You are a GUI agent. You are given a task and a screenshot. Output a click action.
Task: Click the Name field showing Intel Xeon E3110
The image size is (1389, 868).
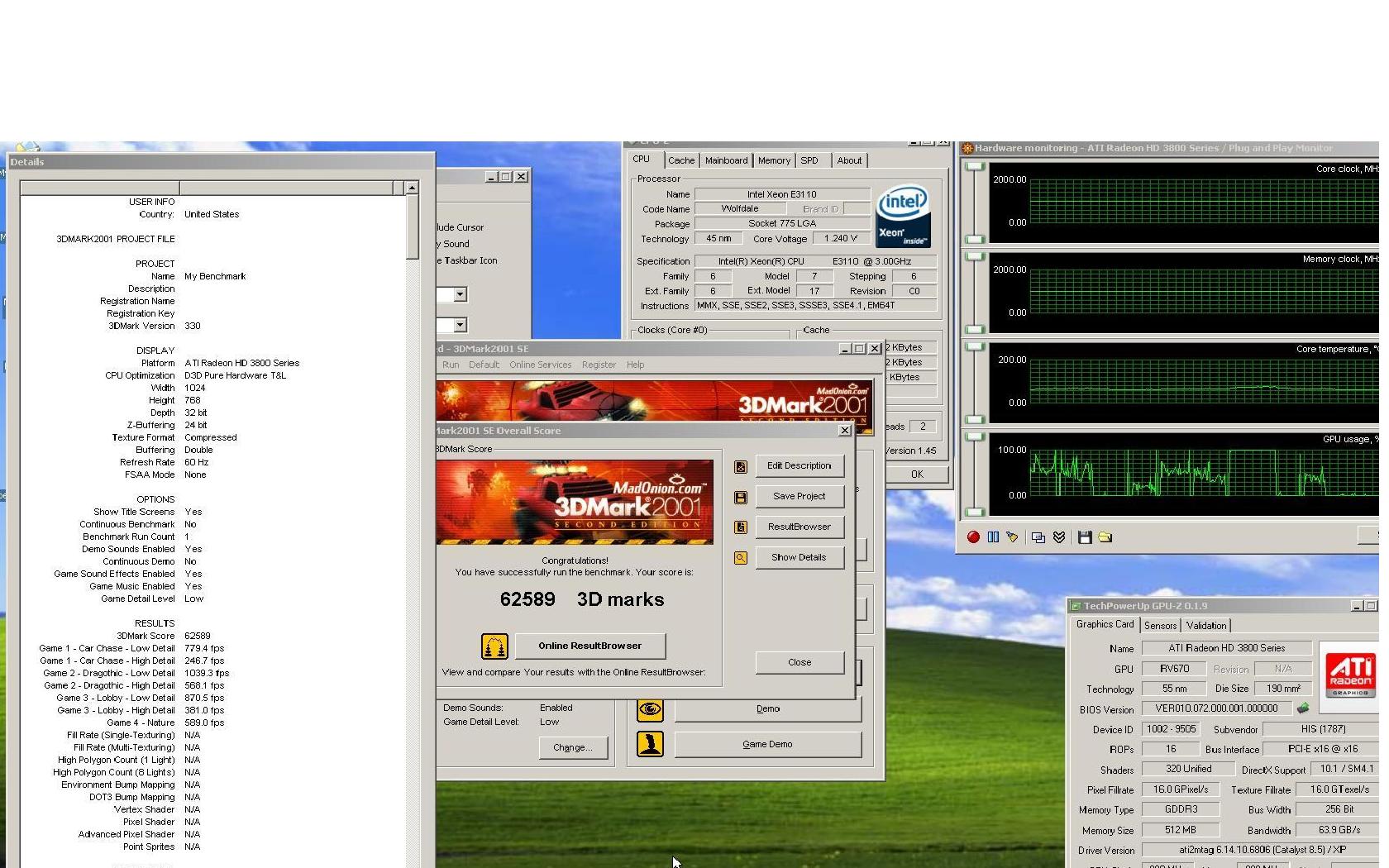782,194
